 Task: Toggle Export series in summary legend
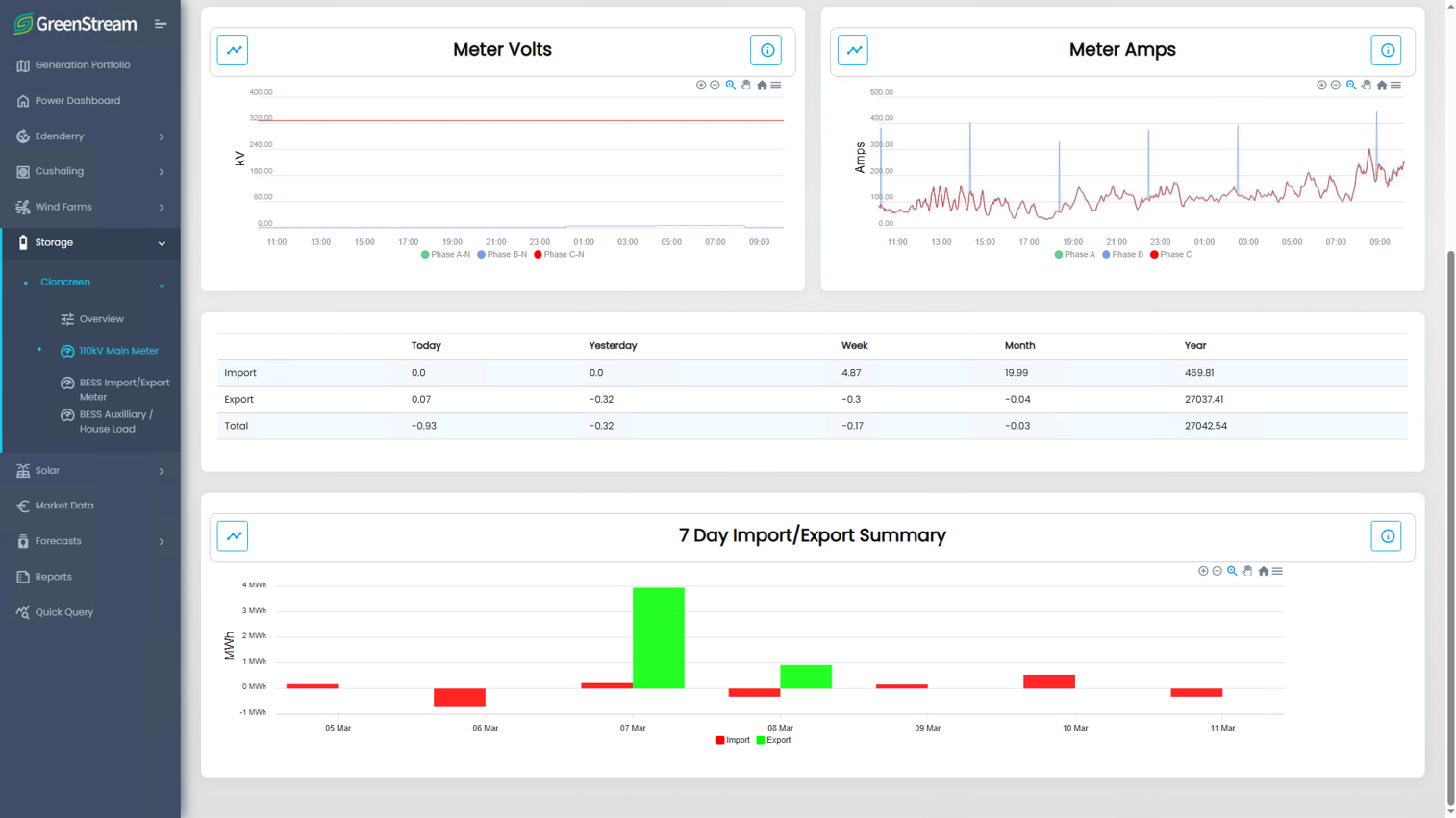coord(773,740)
